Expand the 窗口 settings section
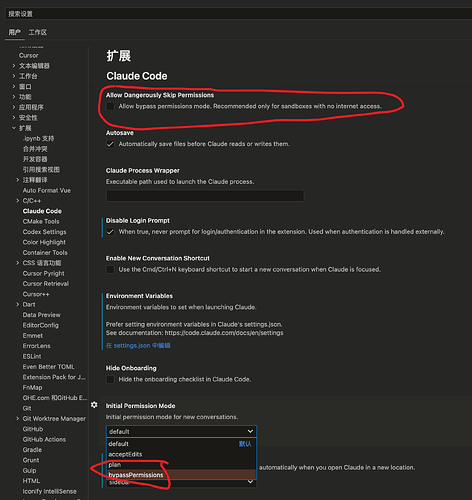Viewport: 472px width, 500px height. click(x=14, y=86)
